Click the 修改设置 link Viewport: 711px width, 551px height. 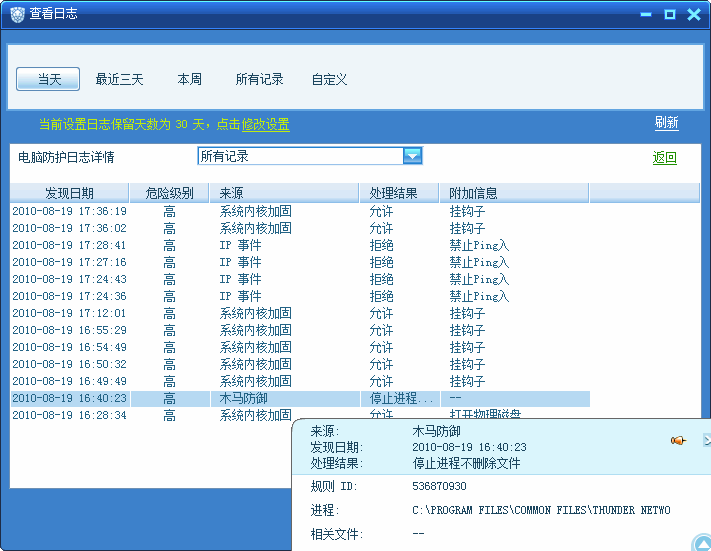point(265,124)
